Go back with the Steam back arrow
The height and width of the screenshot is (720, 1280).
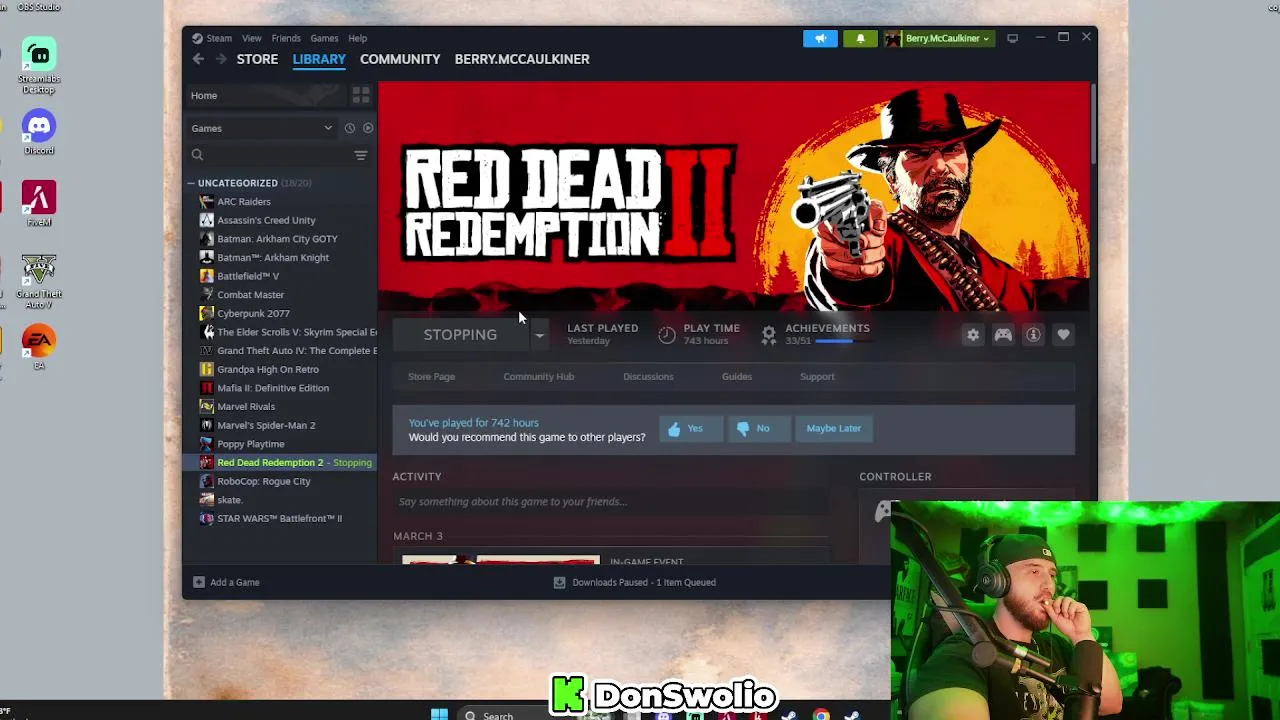[x=198, y=59]
